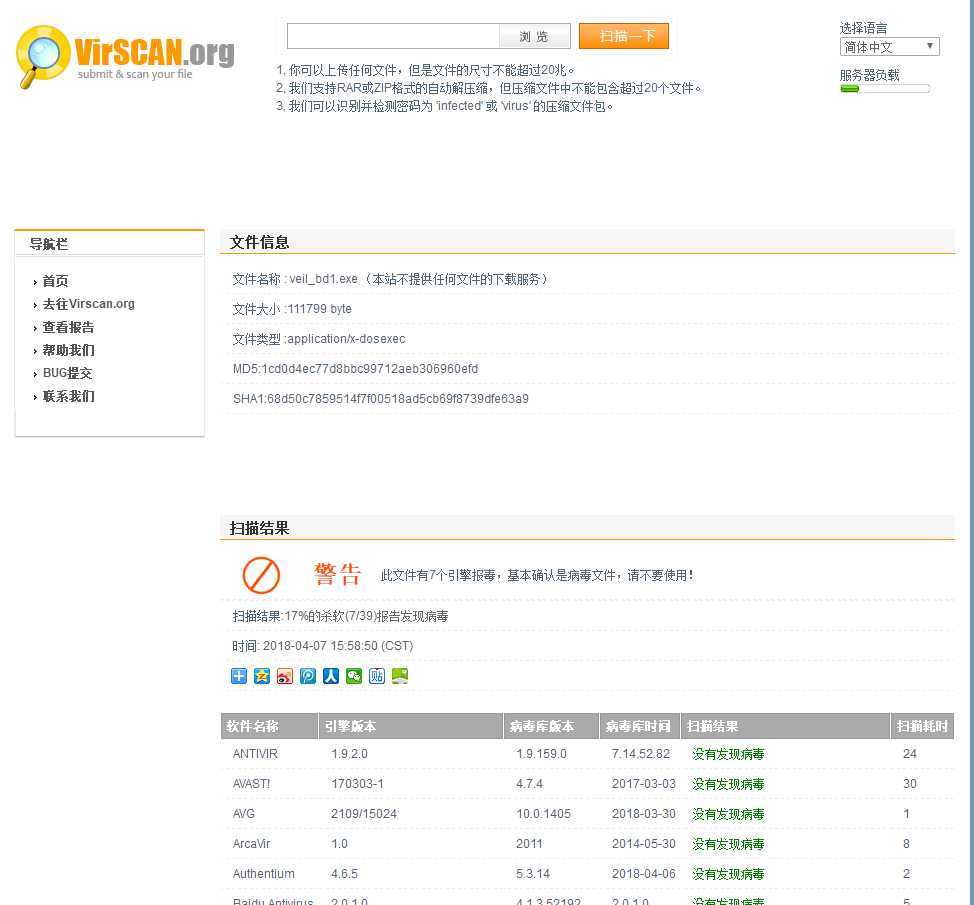Click the 扫描耗时 column header
This screenshot has height=905, width=974.
click(922, 726)
